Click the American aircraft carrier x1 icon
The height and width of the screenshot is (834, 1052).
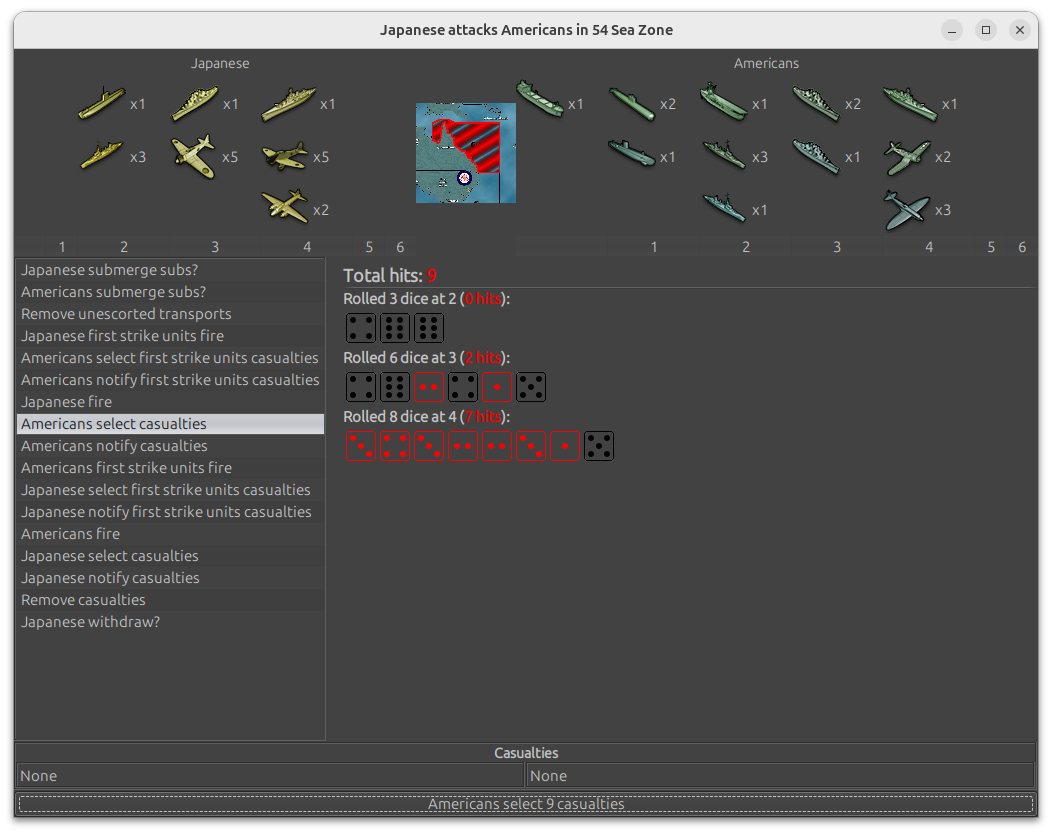tap(723, 102)
